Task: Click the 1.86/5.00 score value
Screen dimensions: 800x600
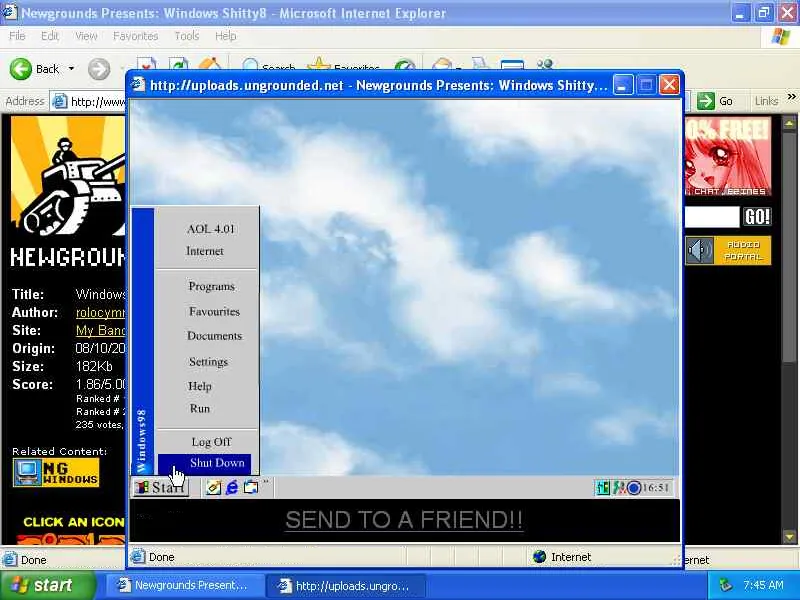Action: click(x=101, y=384)
